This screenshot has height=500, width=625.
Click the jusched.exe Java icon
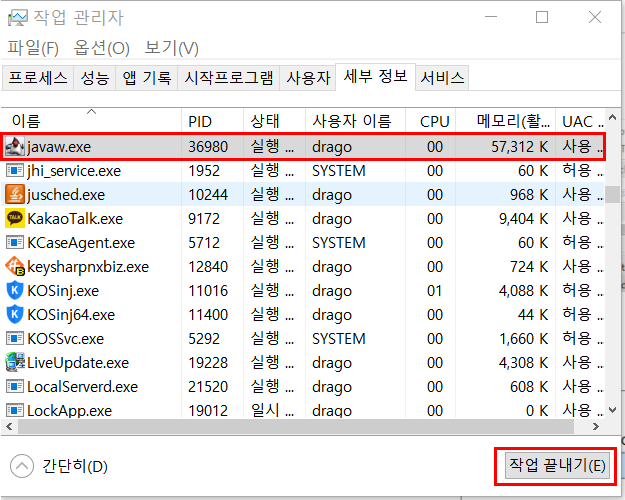pos(15,195)
